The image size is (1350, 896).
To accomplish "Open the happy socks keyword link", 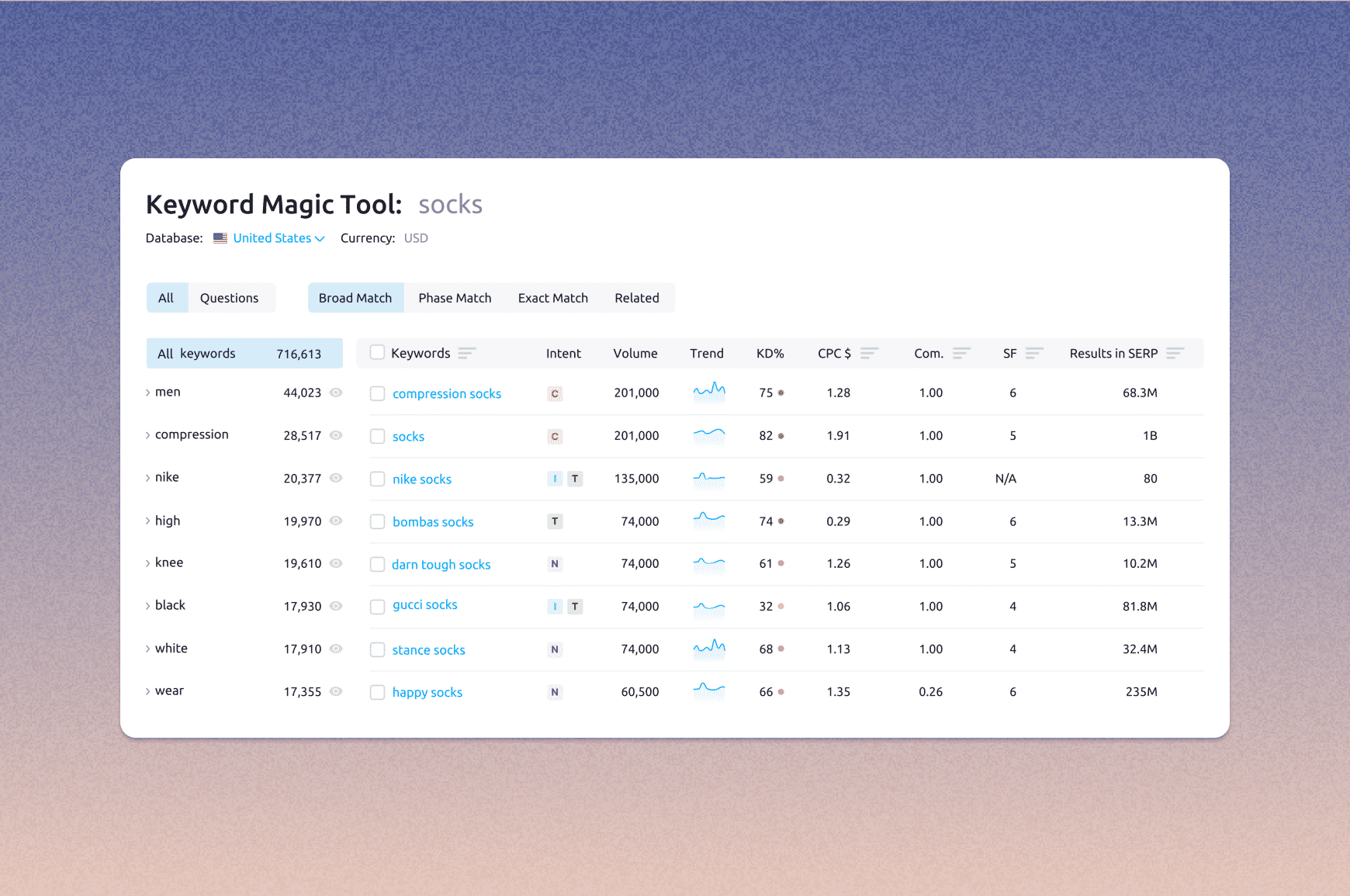I will tap(427, 693).
